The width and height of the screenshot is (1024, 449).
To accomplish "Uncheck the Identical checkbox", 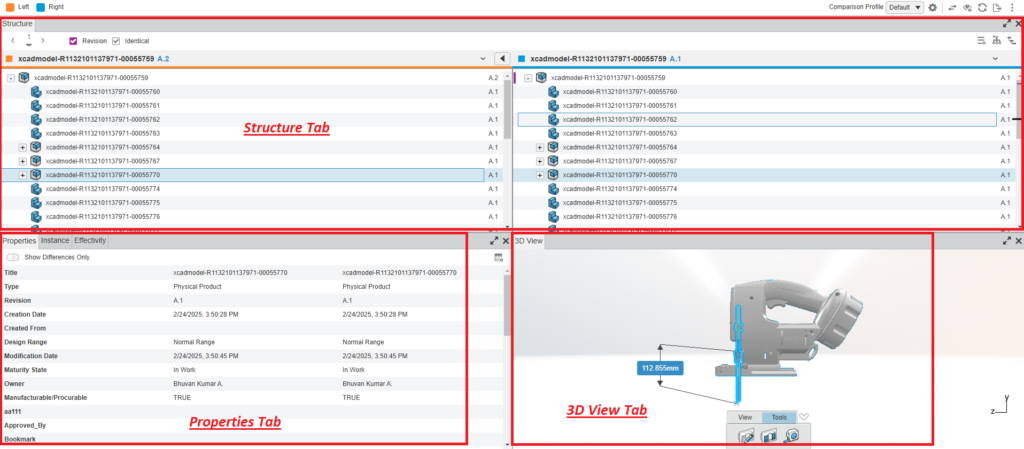I will [x=116, y=41].
